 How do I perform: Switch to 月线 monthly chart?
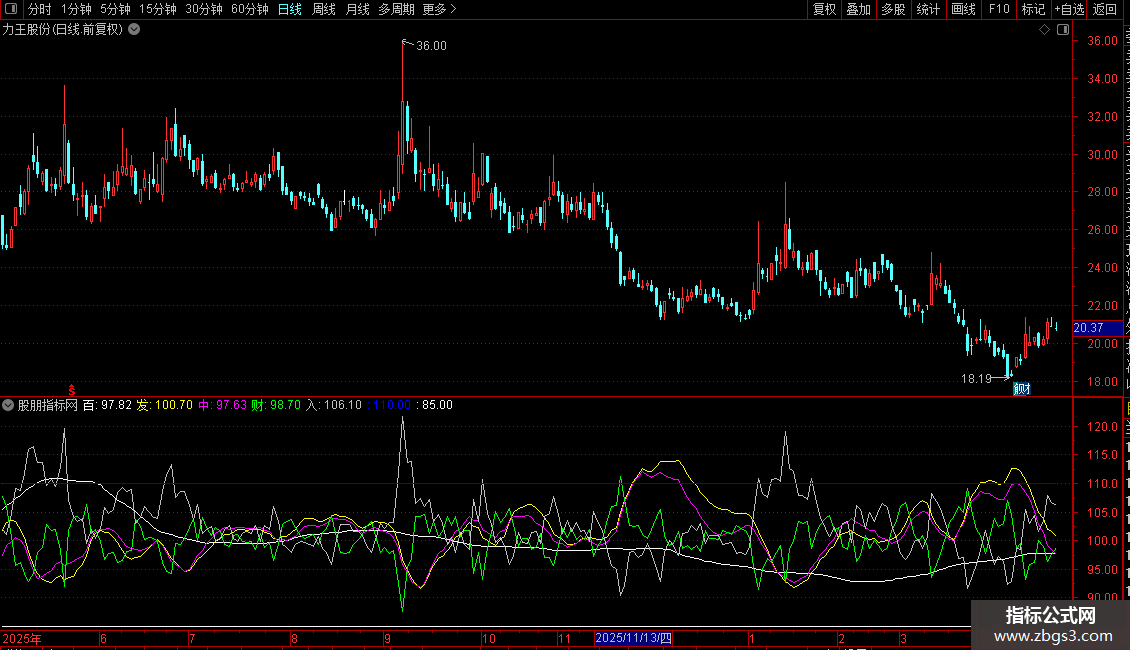[x=357, y=9]
